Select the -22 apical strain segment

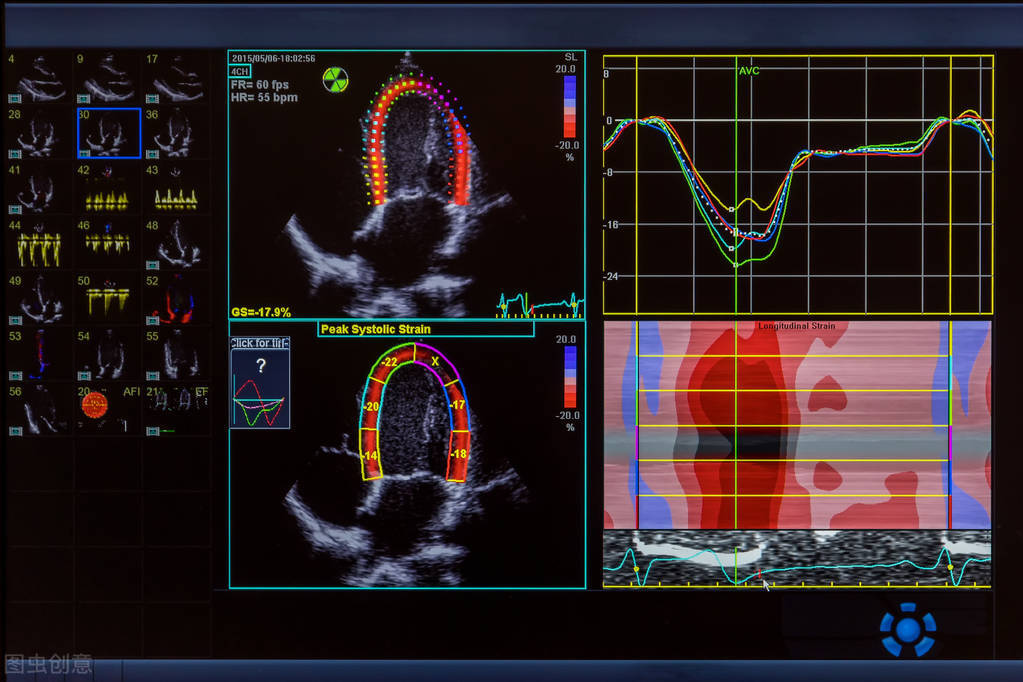[x=390, y=361]
